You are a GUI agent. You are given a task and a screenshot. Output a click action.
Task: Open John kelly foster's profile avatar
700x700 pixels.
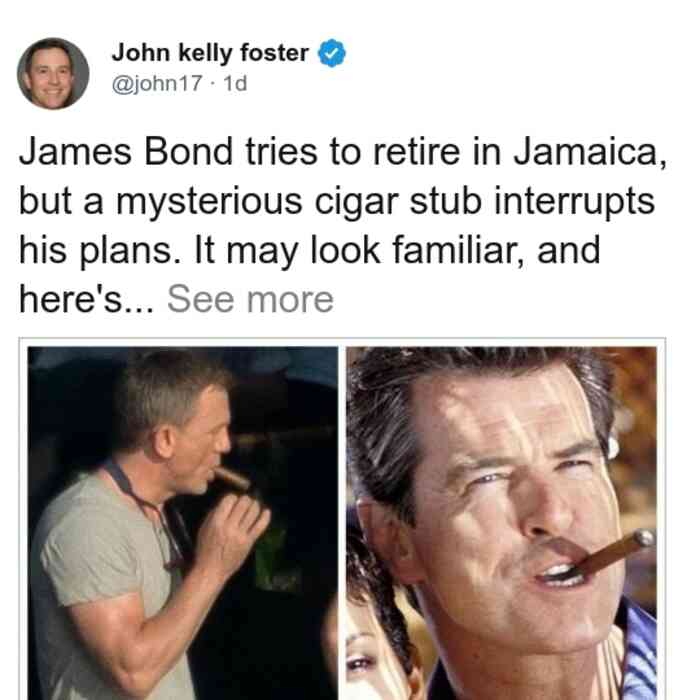click(x=53, y=74)
